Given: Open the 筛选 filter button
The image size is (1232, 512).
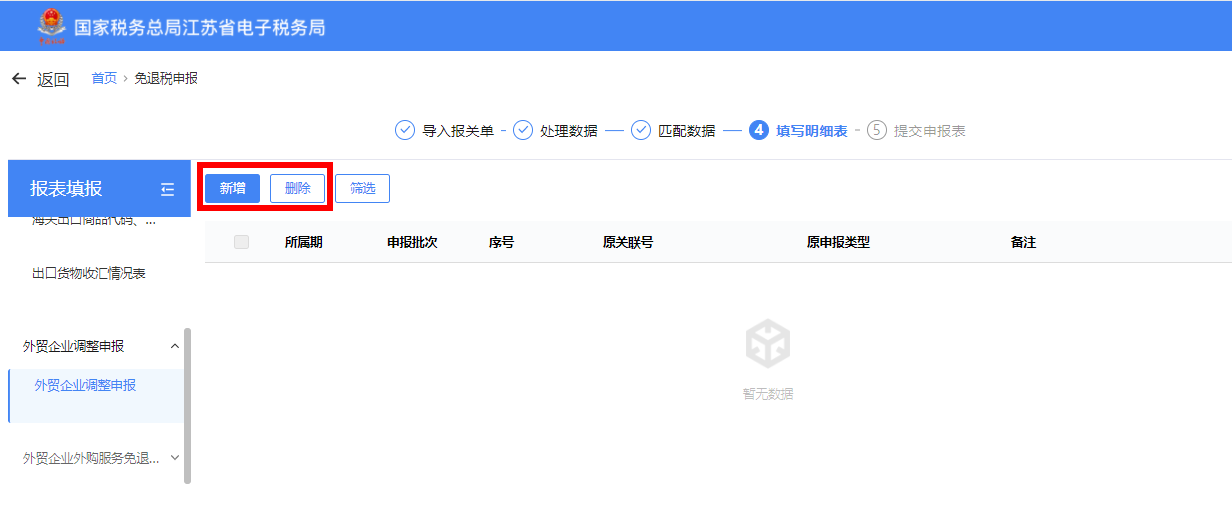Looking at the screenshot, I should pyautogui.click(x=362, y=188).
